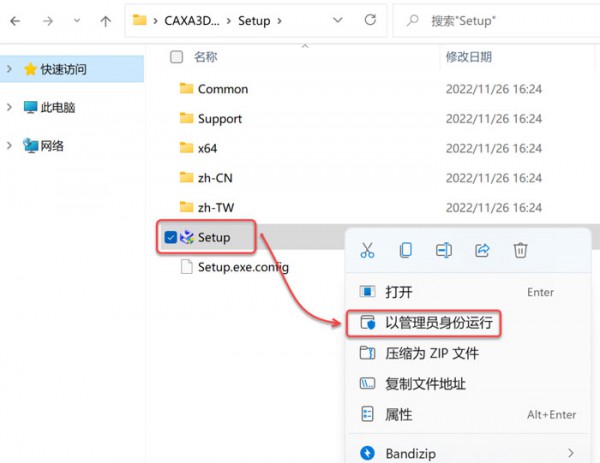This screenshot has width=600, height=463.
Task: Click the zh-TW folder icon
Action: coord(186,207)
